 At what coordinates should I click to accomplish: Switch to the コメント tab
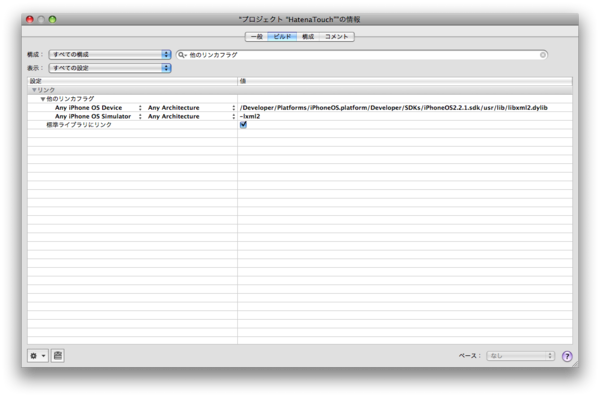tap(336, 37)
